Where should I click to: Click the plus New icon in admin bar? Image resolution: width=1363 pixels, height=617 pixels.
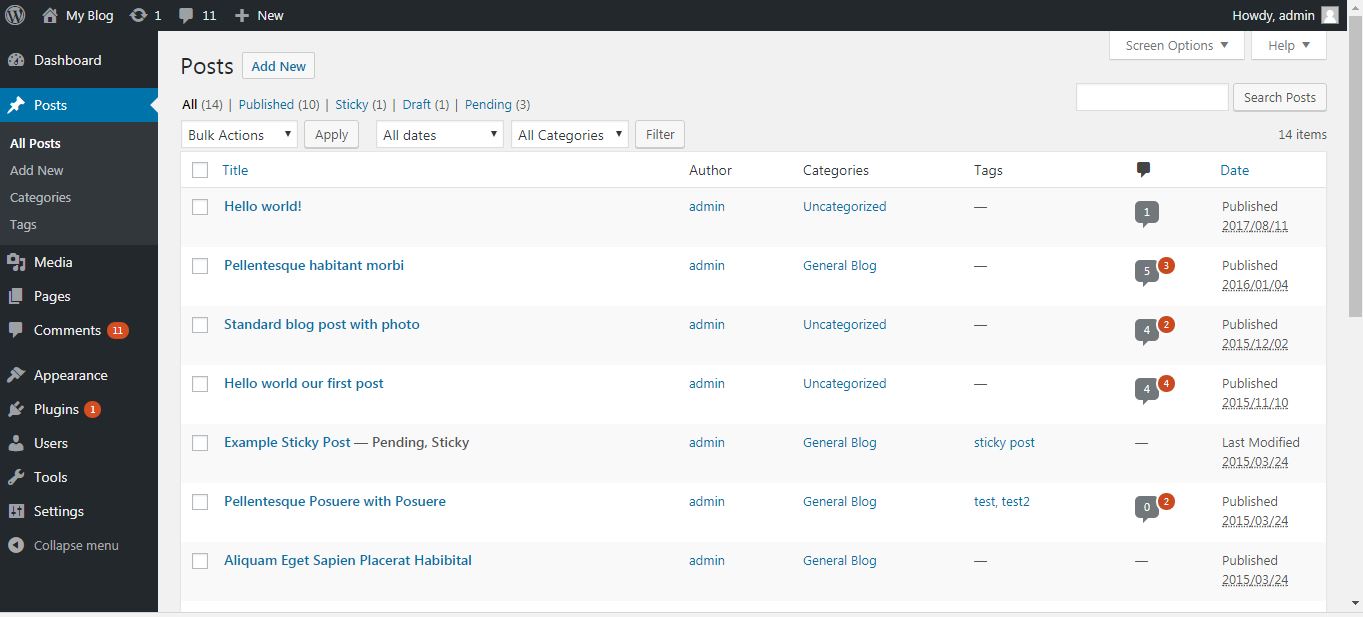click(x=242, y=15)
